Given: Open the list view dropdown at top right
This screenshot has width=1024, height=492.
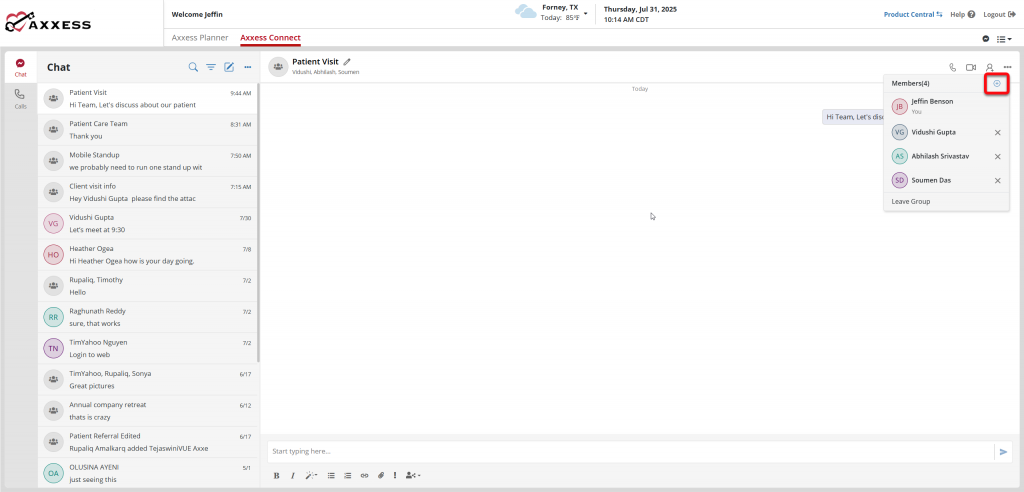Looking at the screenshot, I should pyautogui.click(x=1004, y=38).
